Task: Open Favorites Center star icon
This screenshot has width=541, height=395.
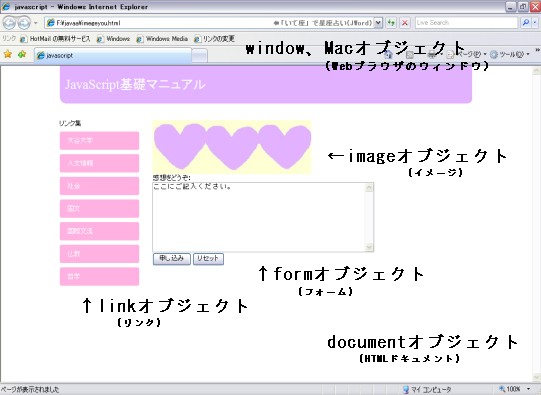Action: (8, 54)
